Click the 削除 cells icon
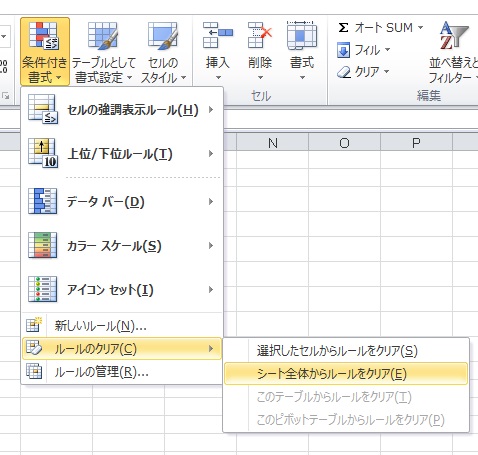 coord(260,35)
